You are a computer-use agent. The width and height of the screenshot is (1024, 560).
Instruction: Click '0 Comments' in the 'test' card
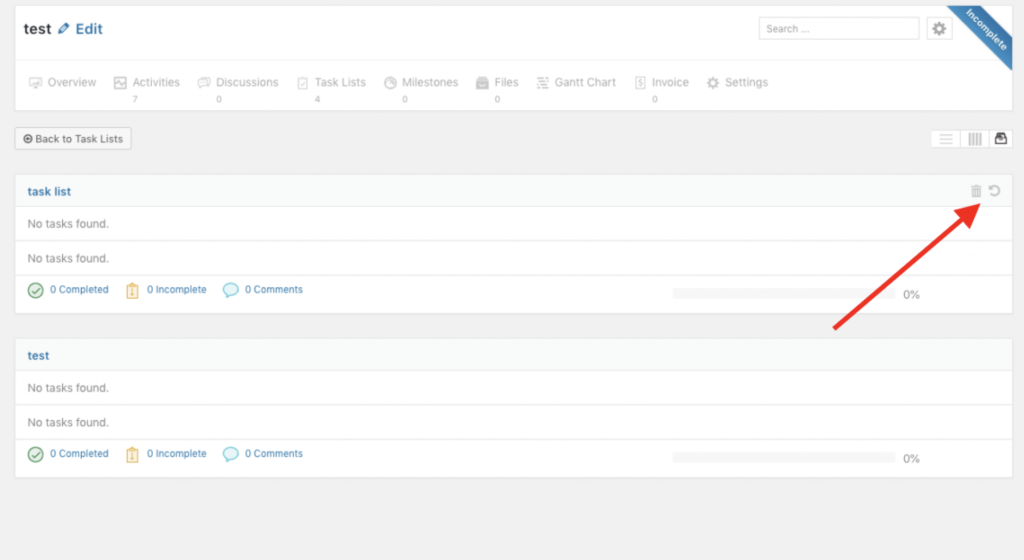(274, 453)
